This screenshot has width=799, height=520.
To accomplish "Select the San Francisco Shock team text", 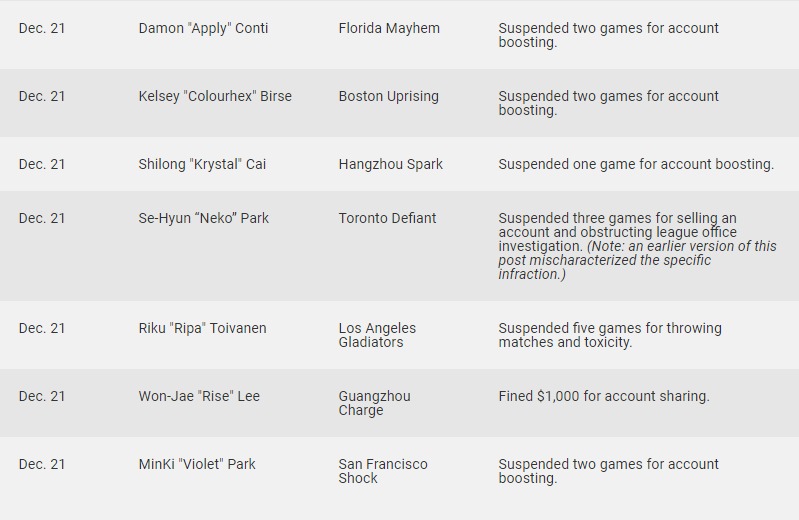I will (x=382, y=471).
